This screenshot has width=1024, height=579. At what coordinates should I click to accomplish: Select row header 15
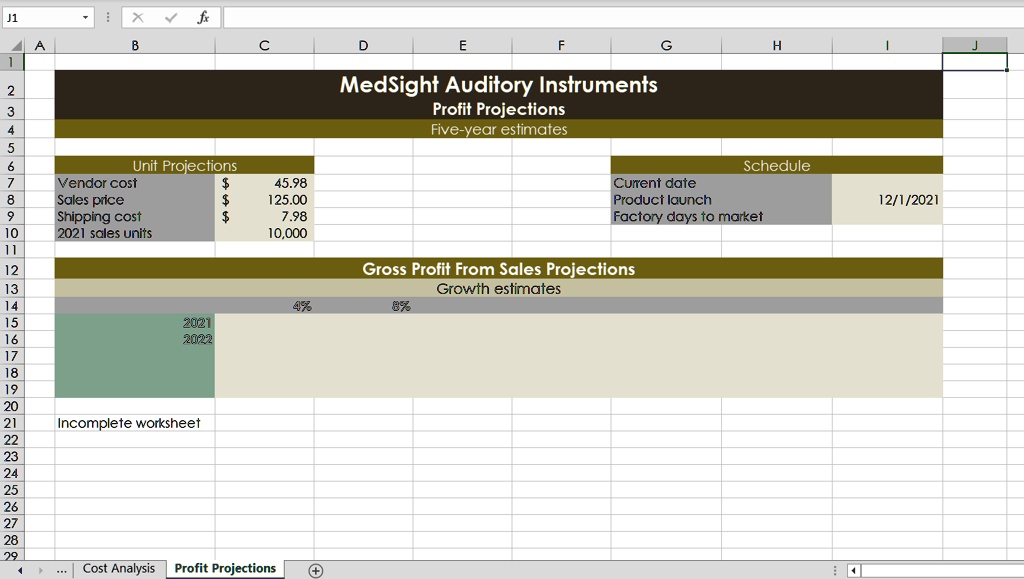point(10,322)
